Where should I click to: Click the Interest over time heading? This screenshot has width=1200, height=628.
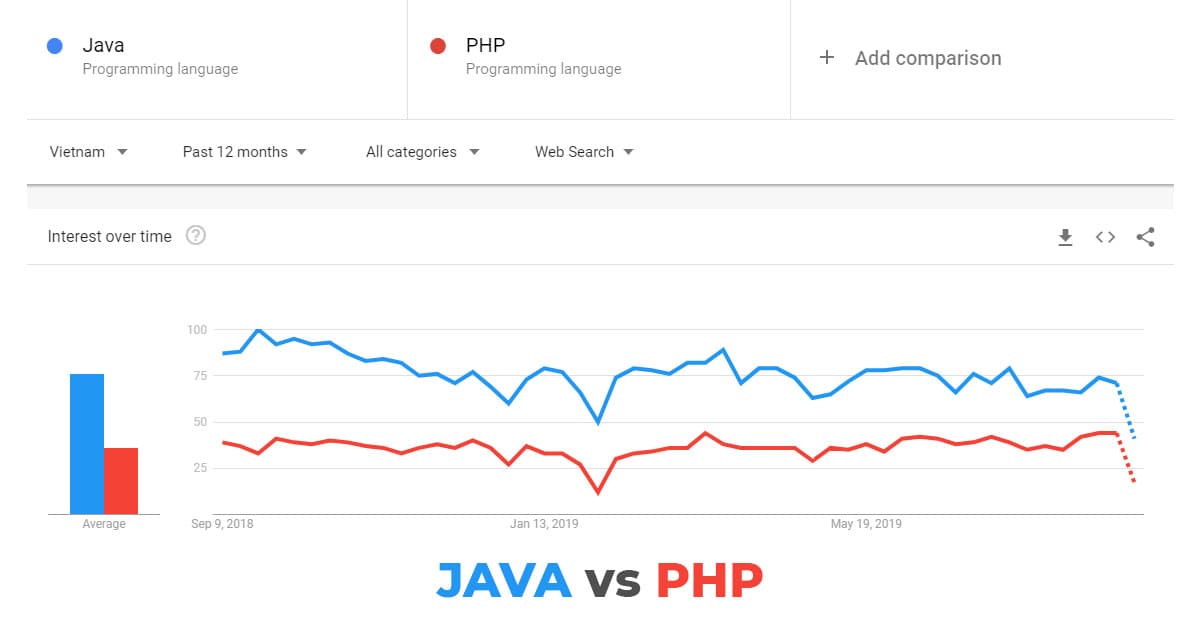pyautogui.click(x=109, y=235)
